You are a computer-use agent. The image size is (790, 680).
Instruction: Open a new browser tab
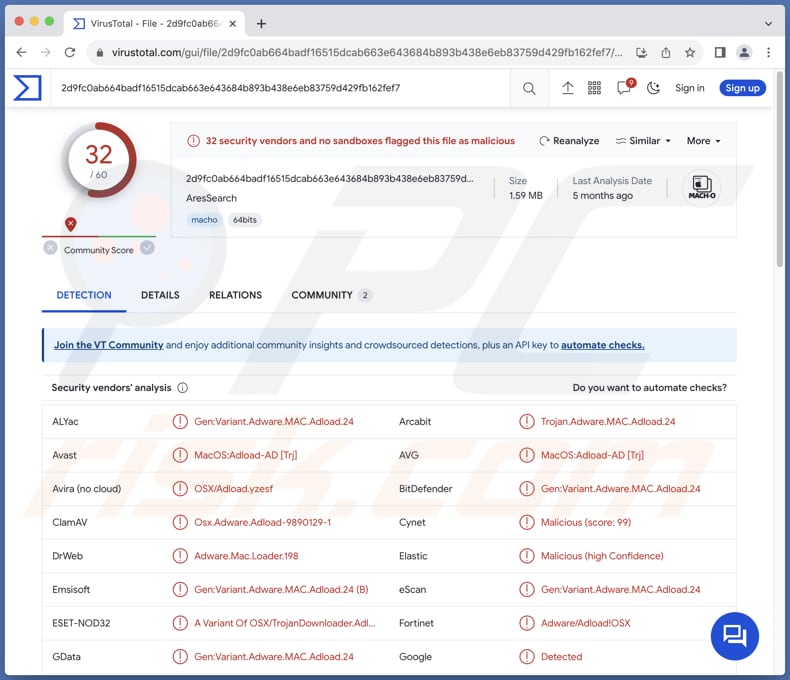(261, 24)
